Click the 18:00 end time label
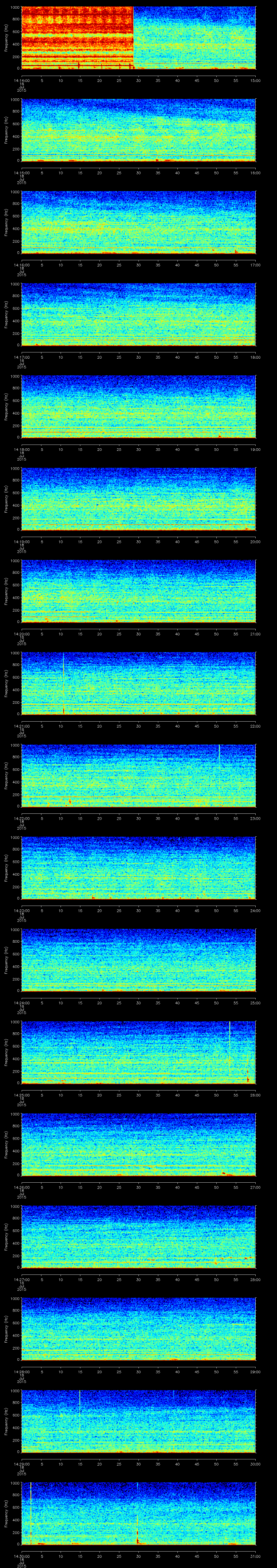The width and height of the screenshot is (277, 1568). 255,357
